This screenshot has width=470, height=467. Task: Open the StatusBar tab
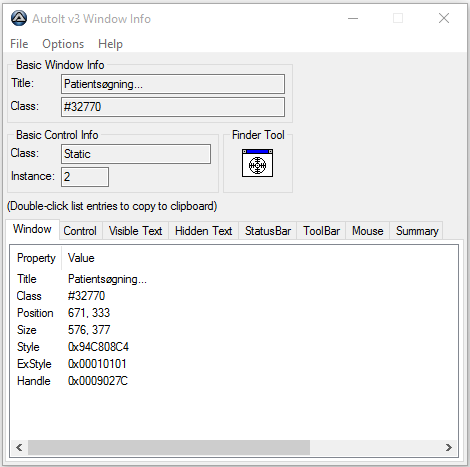[268, 231]
